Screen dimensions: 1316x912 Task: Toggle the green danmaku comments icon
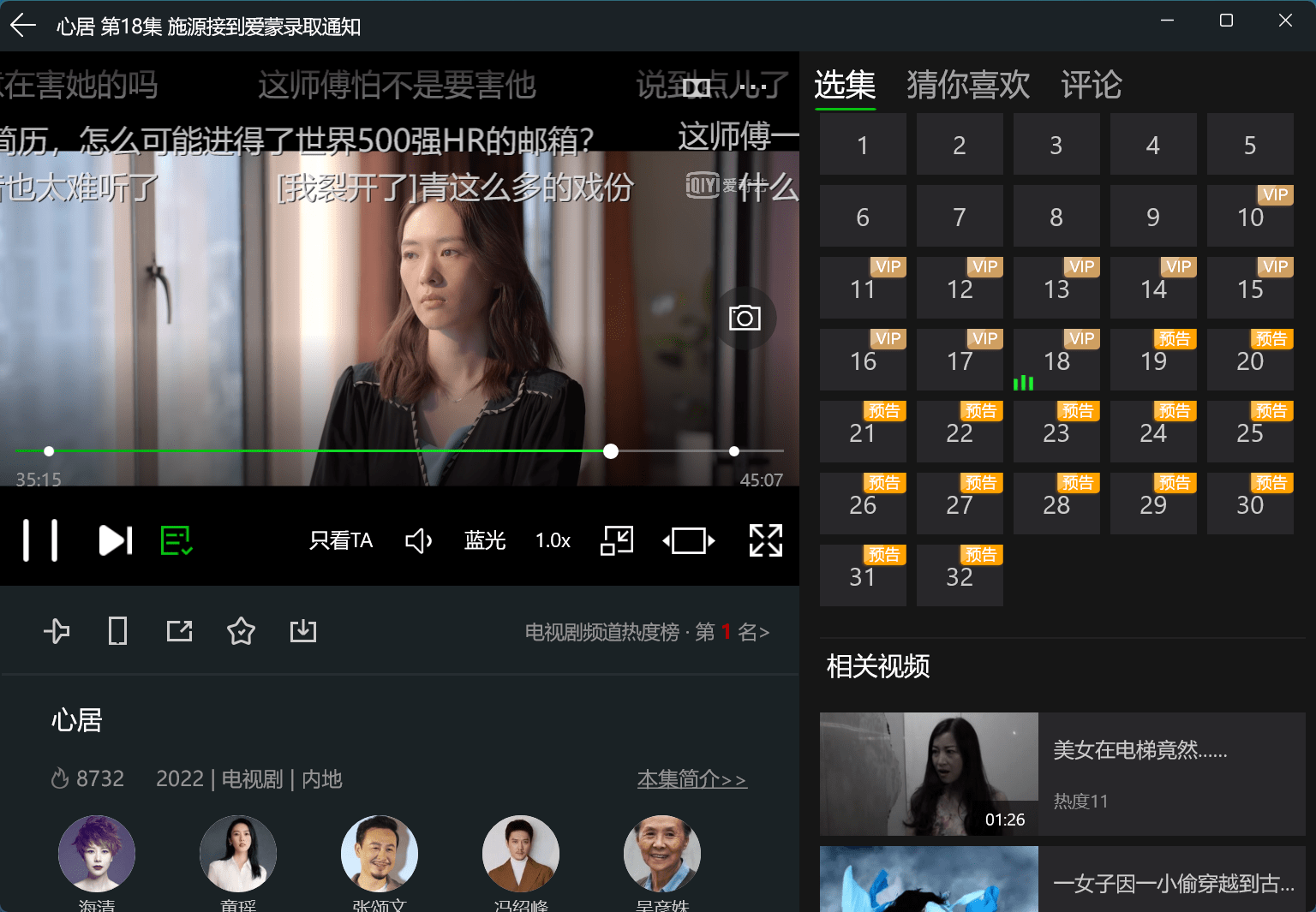176,540
